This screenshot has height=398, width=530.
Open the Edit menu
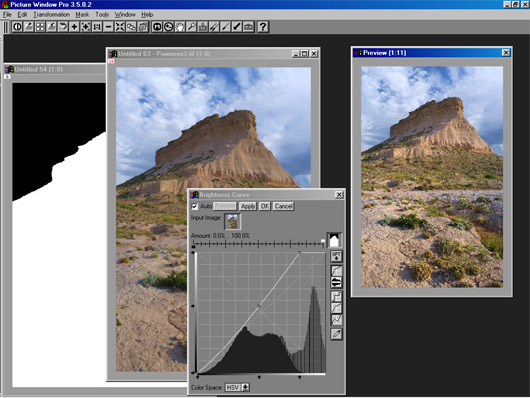(22, 15)
